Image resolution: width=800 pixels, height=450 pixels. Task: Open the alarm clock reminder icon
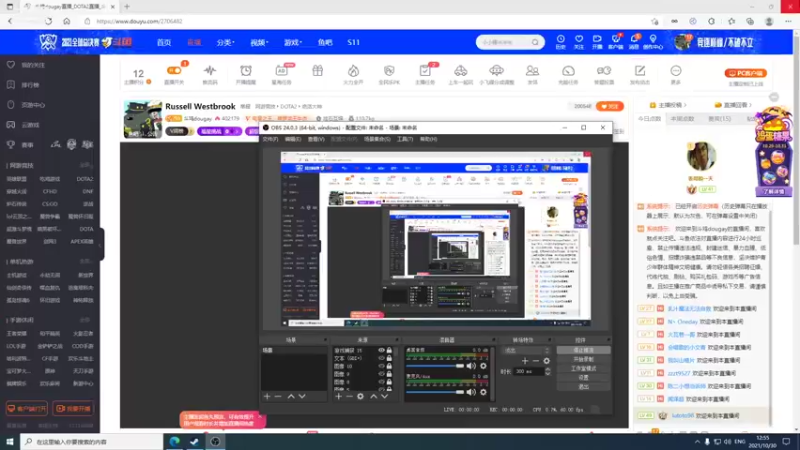(x=246, y=71)
